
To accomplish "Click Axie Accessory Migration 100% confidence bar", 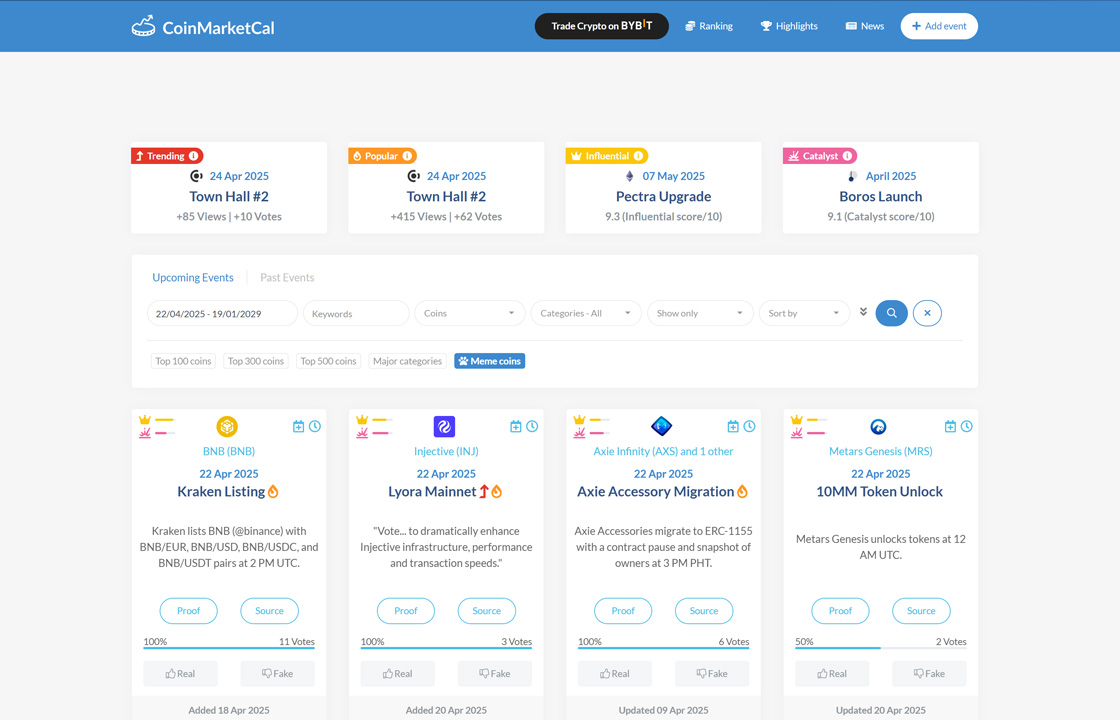I will [664, 648].
